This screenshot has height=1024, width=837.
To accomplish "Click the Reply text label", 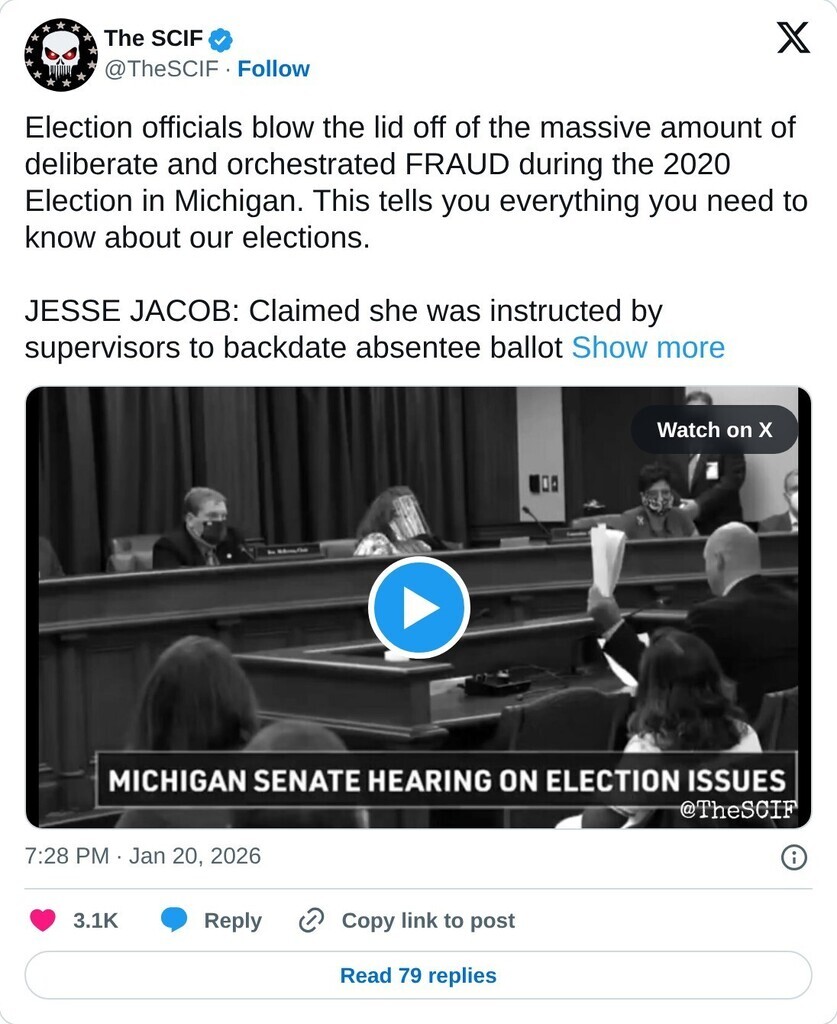I will [x=233, y=920].
